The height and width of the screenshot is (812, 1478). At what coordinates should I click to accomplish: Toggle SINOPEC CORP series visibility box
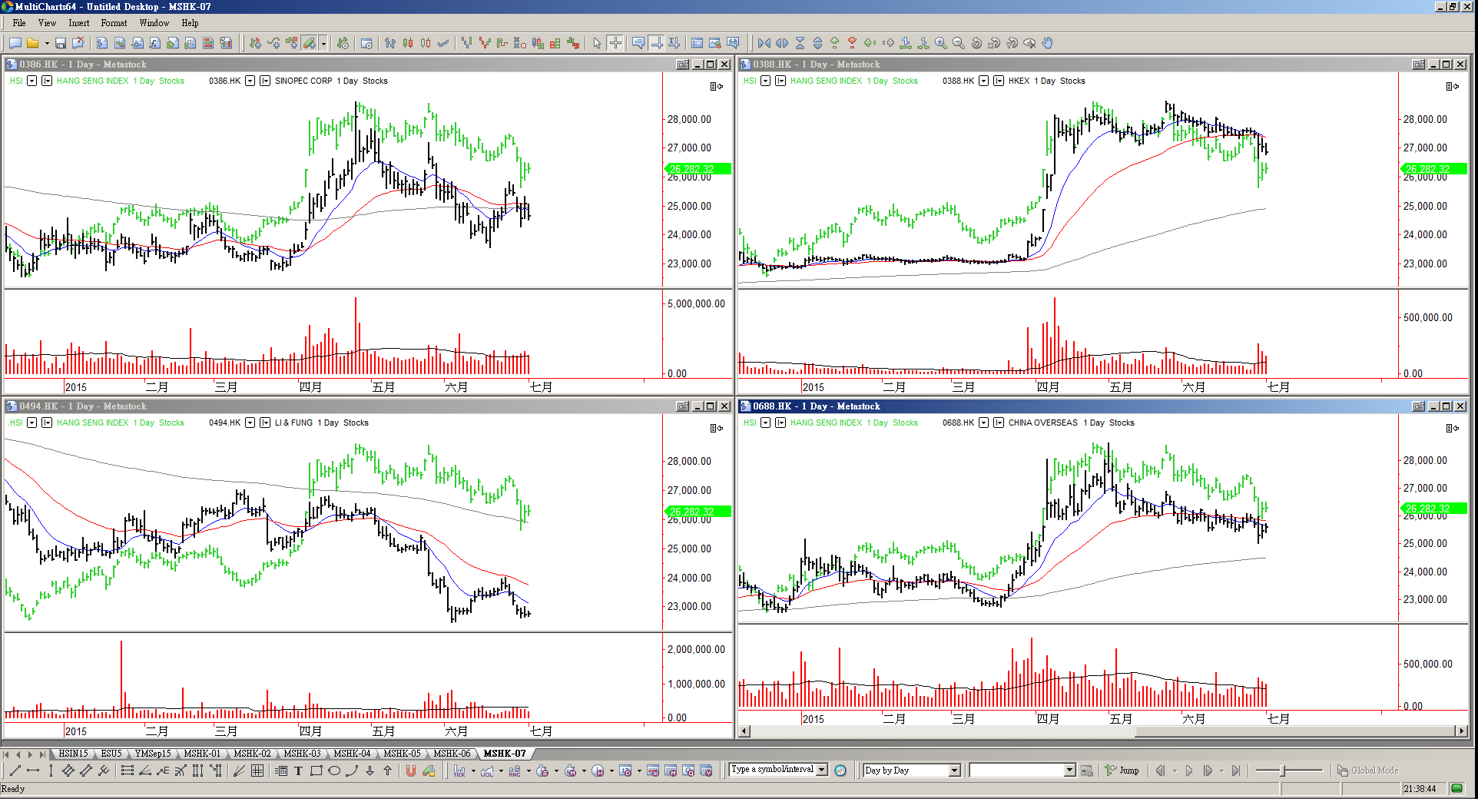point(265,81)
